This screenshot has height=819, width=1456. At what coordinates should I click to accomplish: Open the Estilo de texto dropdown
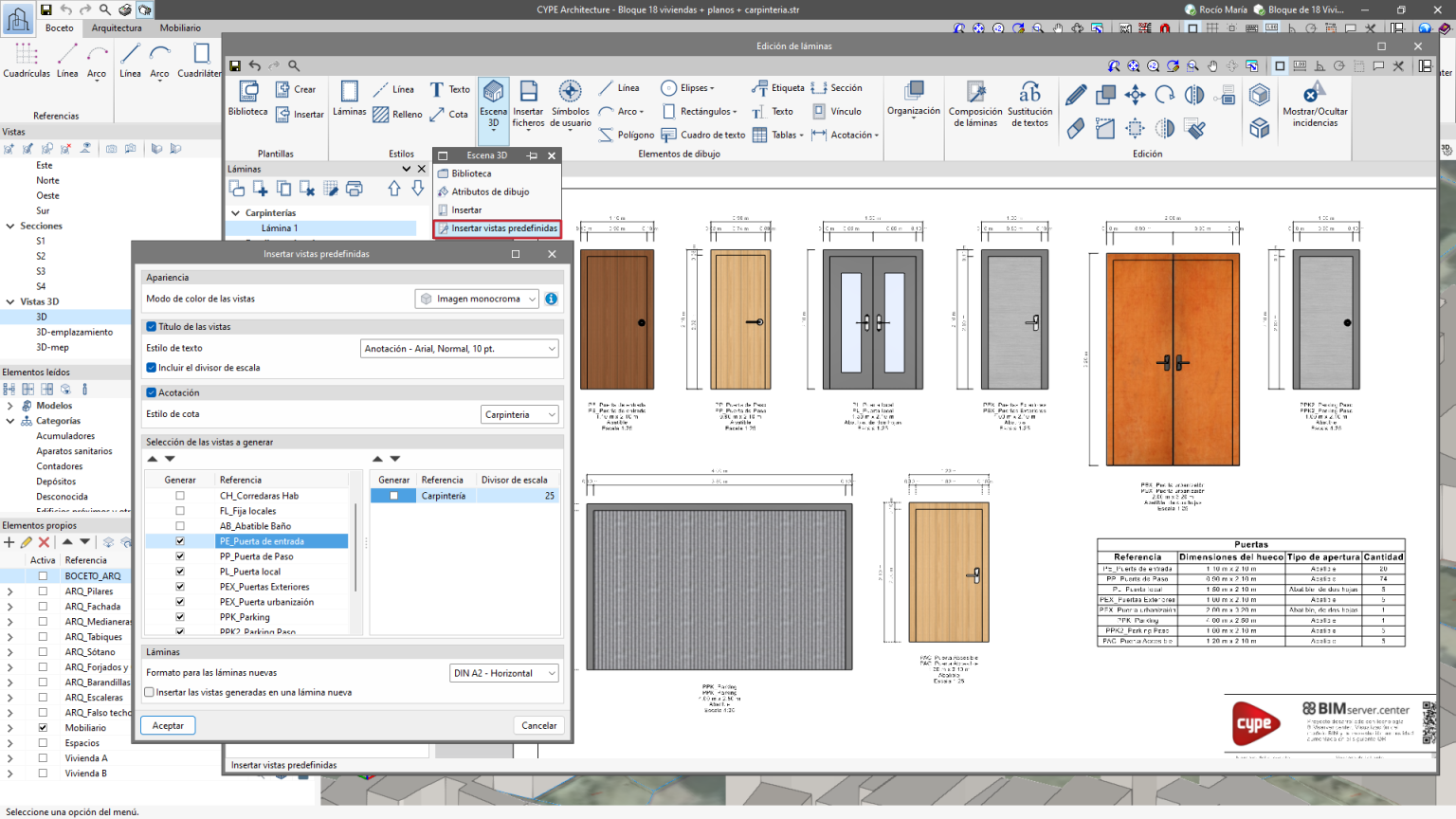(x=460, y=349)
